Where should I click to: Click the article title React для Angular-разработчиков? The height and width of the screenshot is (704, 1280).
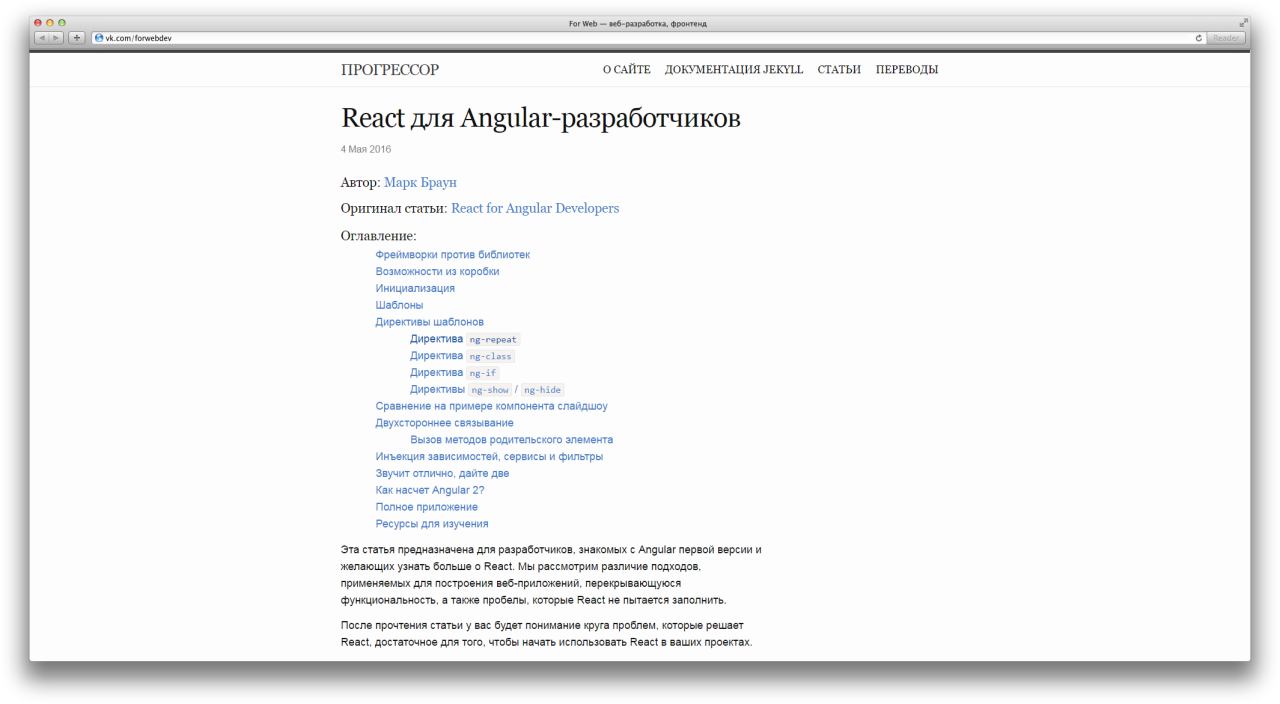(541, 118)
